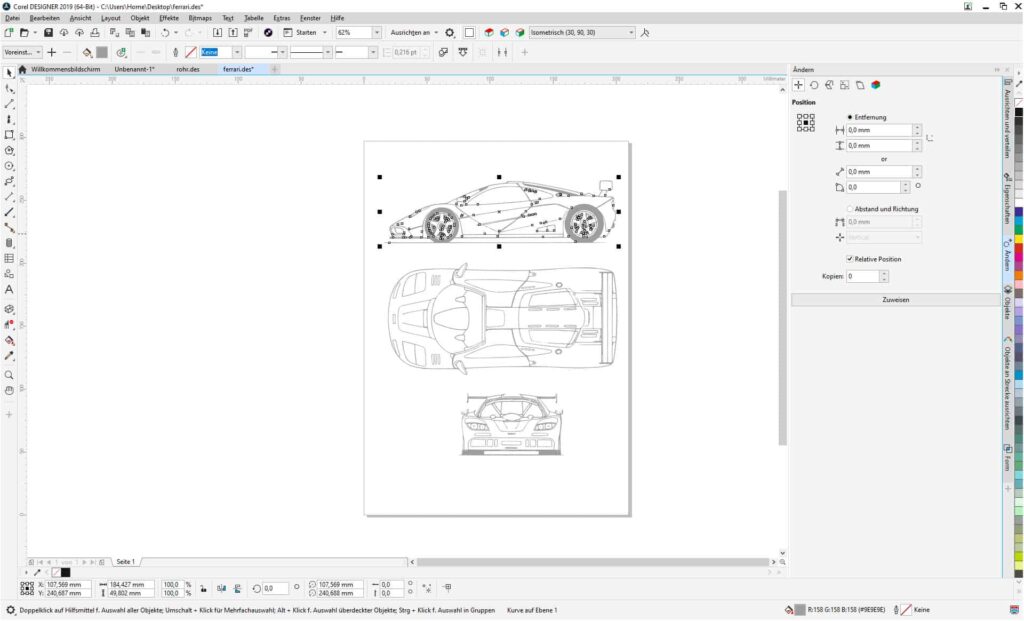Click the Undo arrow icon
The width and height of the screenshot is (1024, 621).
click(x=165, y=32)
